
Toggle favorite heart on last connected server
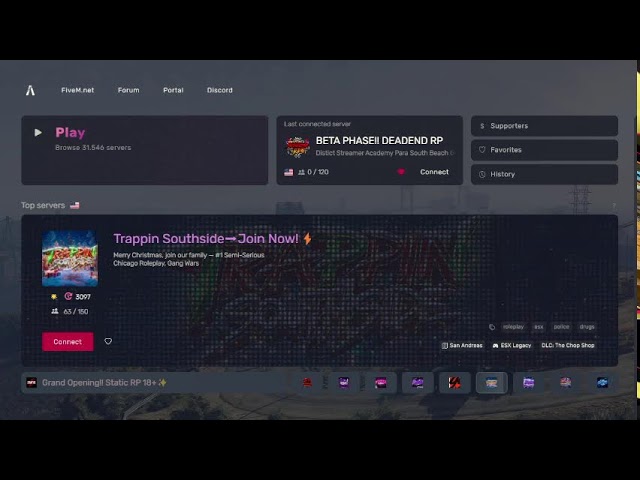[401, 172]
